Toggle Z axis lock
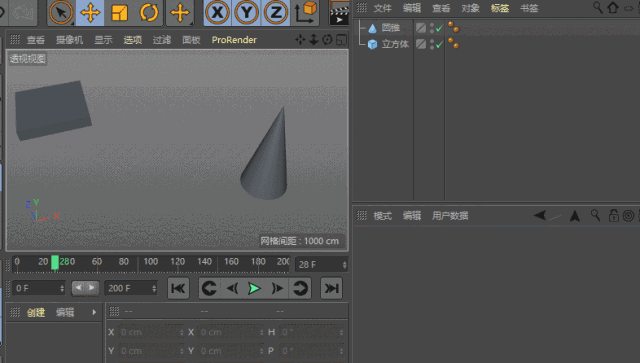640x363 pixels. (276, 12)
